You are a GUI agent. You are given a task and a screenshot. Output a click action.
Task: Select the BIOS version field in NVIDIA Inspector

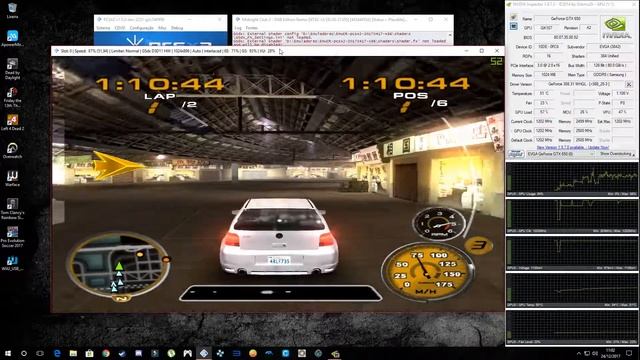pyautogui.click(x=565, y=38)
